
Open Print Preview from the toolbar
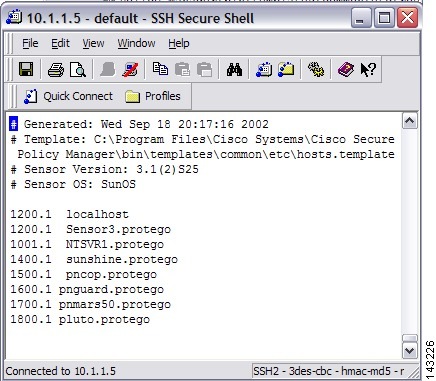pyautogui.click(x=78, y=70)
